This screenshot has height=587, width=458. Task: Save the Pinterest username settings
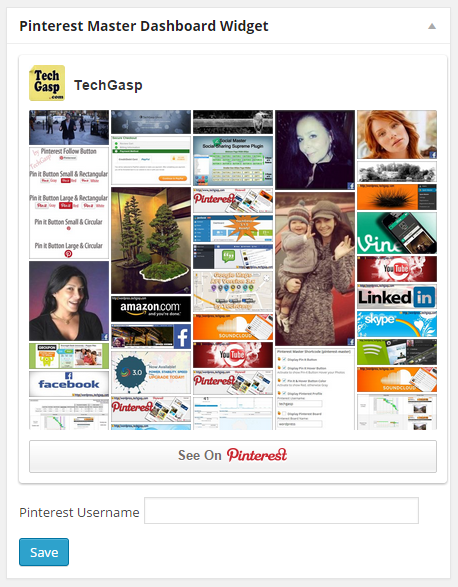pos(44,552)
